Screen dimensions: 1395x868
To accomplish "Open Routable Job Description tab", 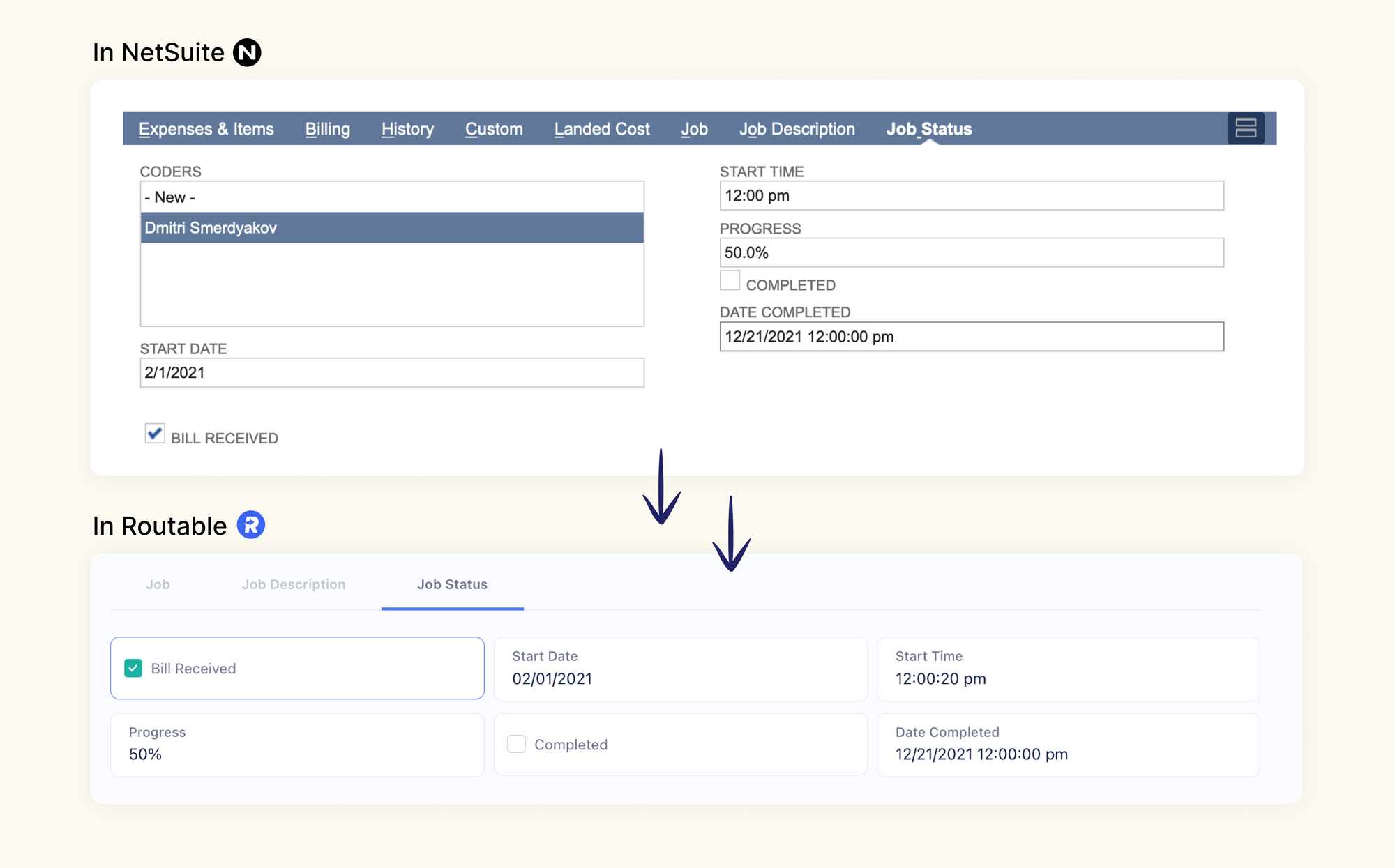I will [x=294, y=584].
